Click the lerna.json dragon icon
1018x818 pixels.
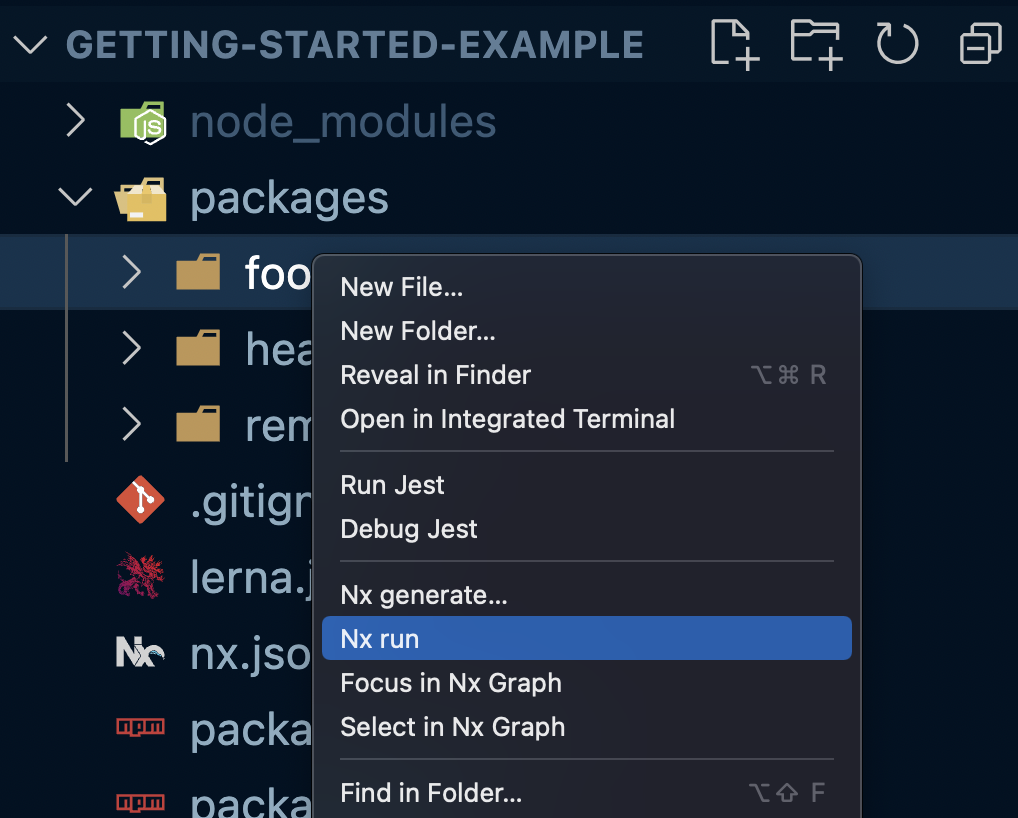pos(140,576)
